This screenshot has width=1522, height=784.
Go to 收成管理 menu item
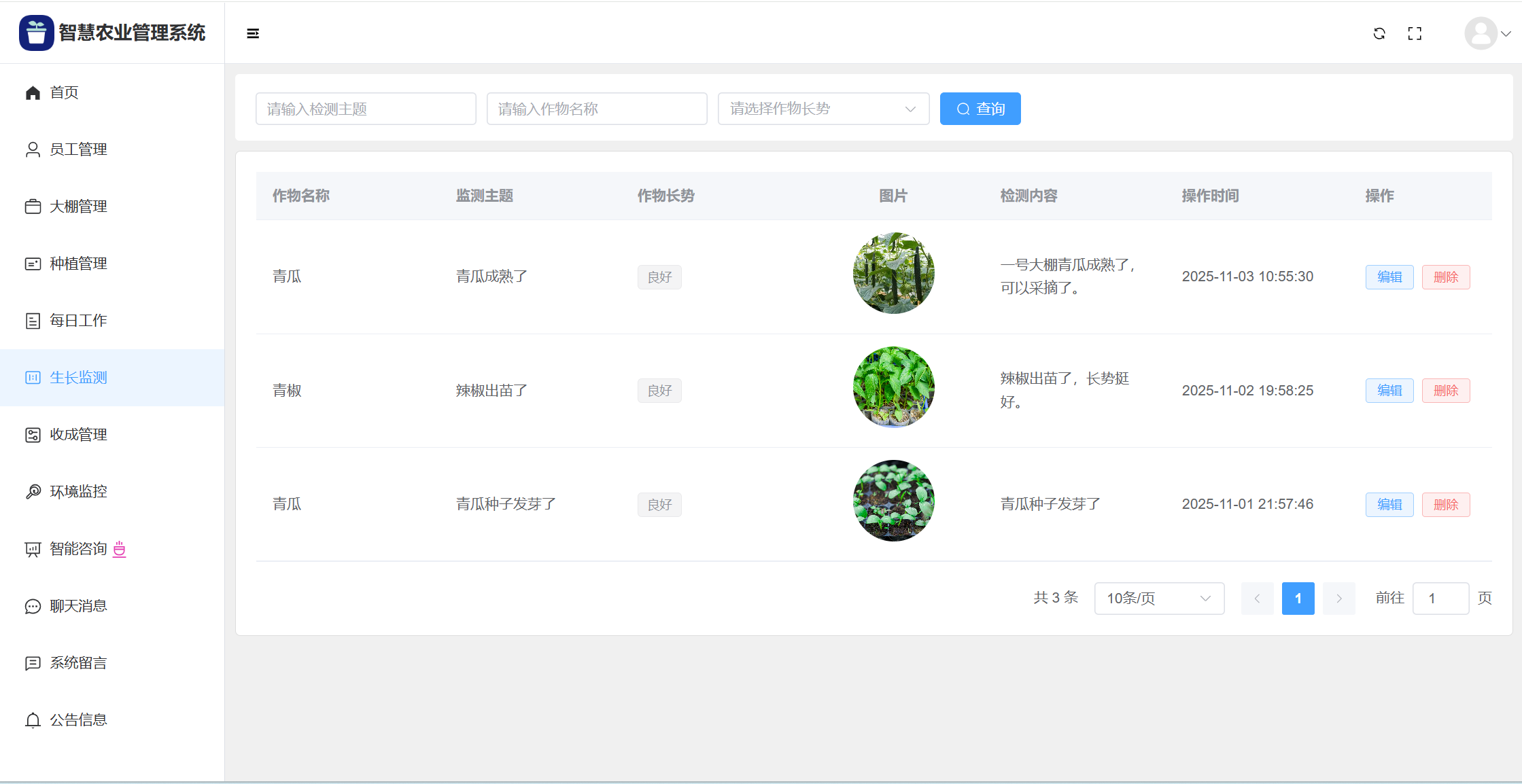click(78, 435)
